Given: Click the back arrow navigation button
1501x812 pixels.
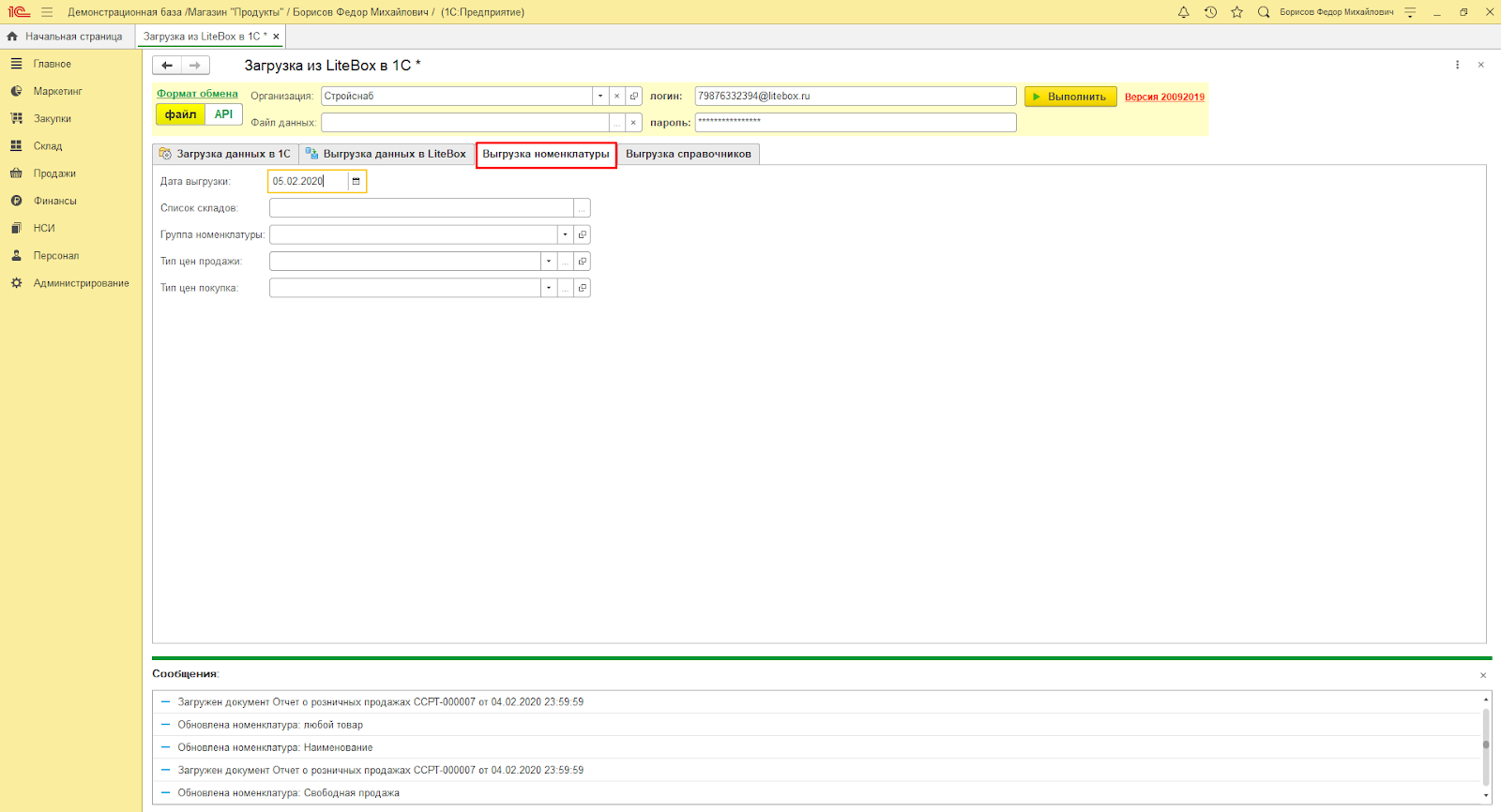Looking at the screenshot, I should tap(167, 66).
